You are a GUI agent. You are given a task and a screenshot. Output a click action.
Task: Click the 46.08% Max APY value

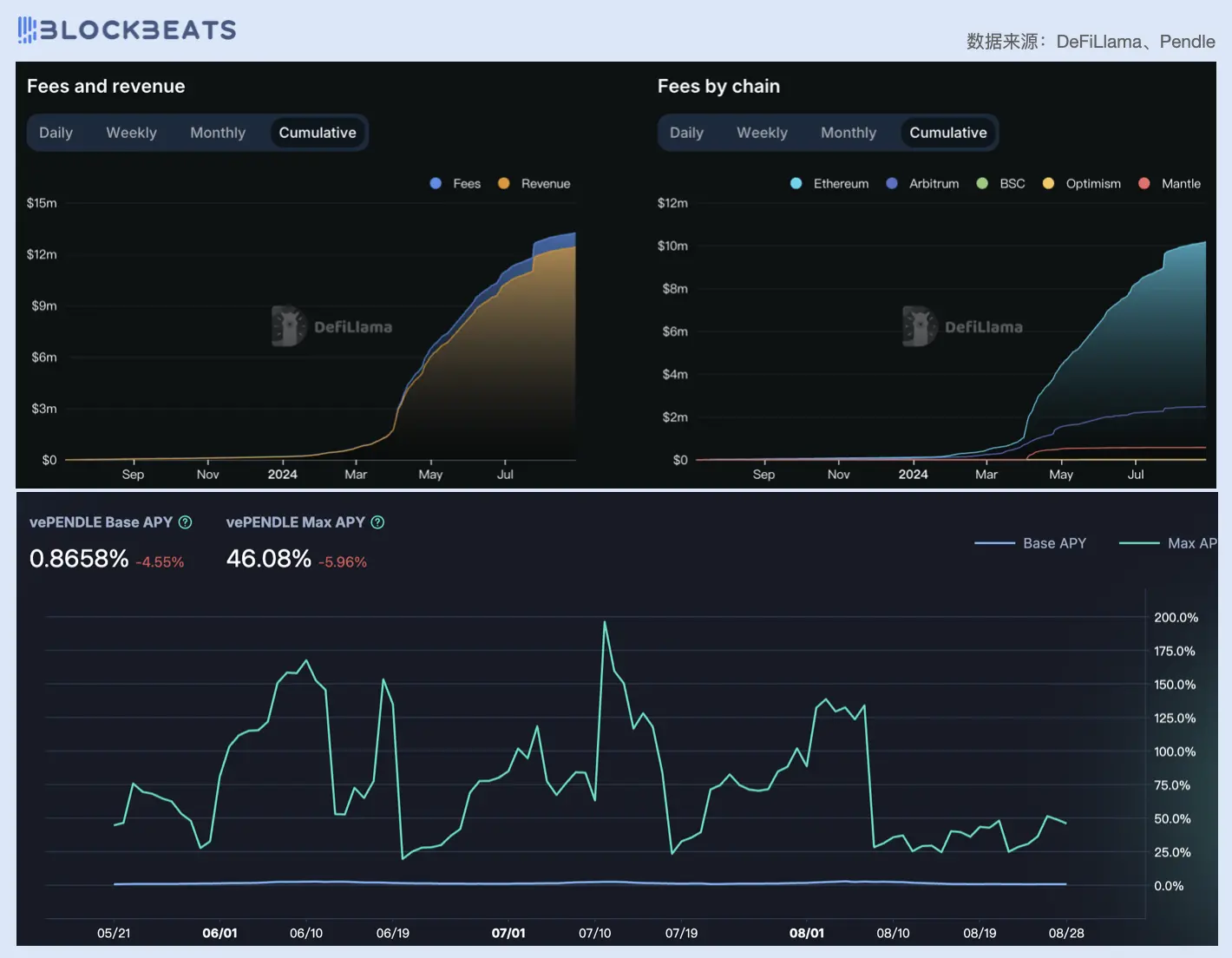pos(269,559)
